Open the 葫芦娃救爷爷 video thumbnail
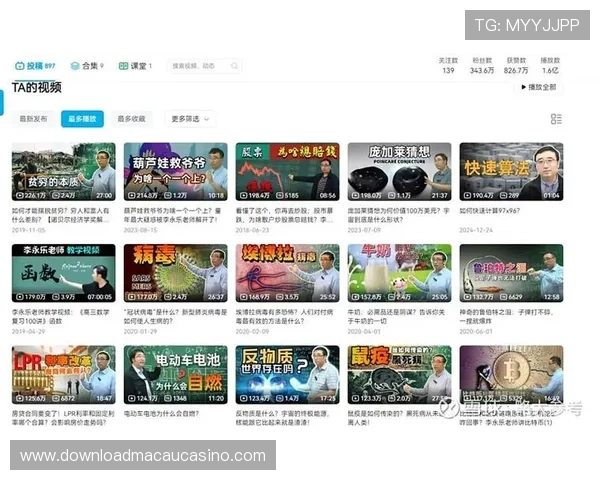600x480 pixels. click(176, 171)
